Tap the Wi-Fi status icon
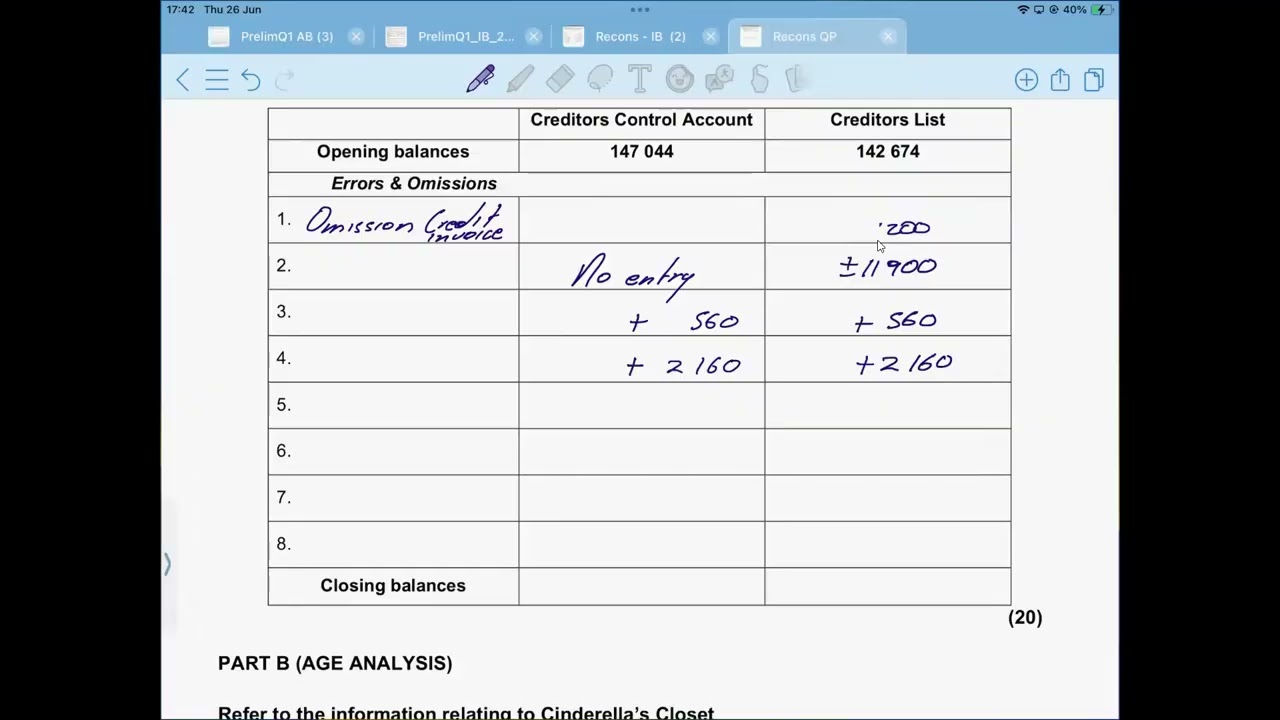The image size is (1280, 720). 1023,9
